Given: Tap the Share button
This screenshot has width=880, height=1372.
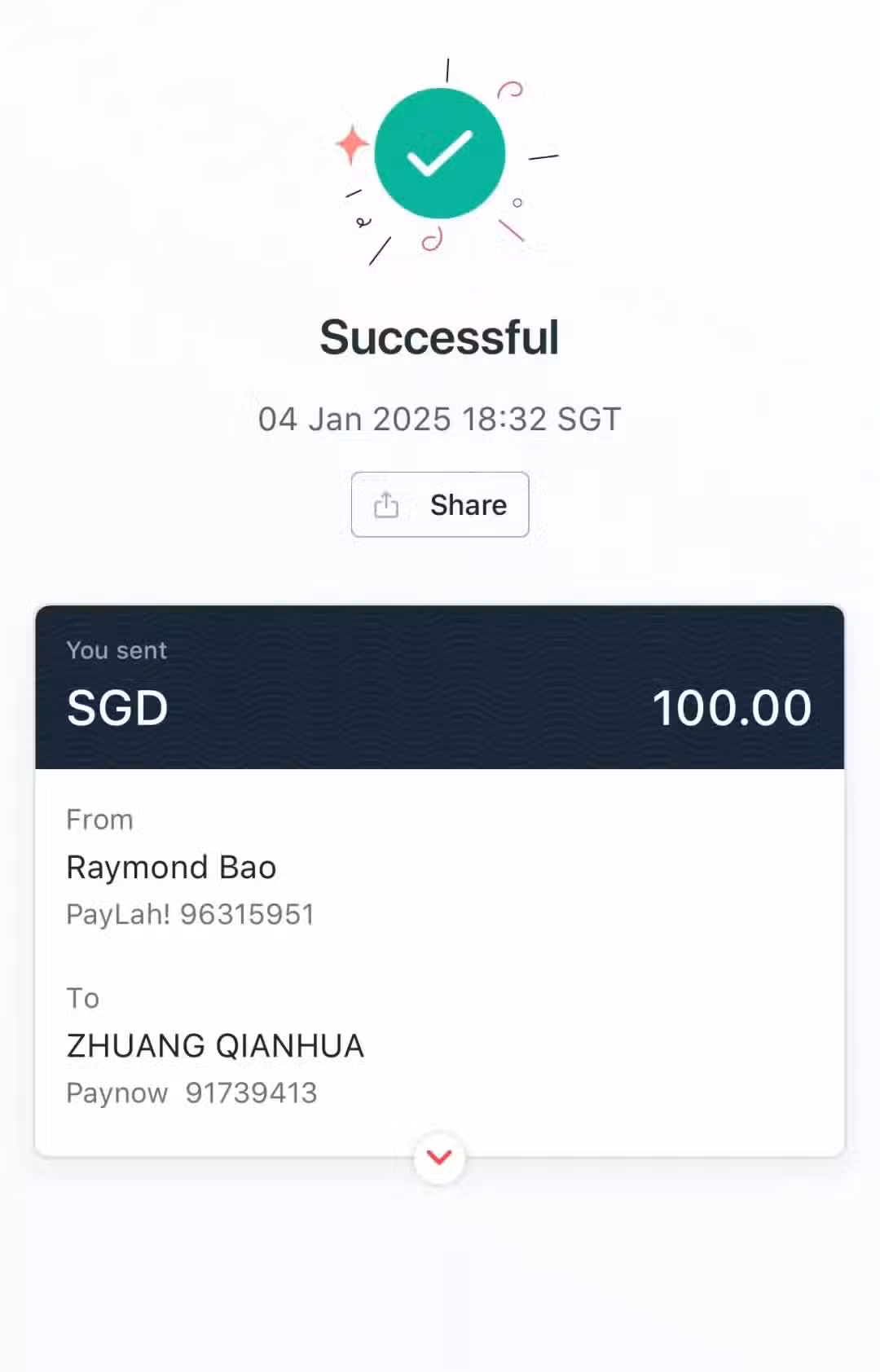Looking at the screenshot, I should pos(440,504).
